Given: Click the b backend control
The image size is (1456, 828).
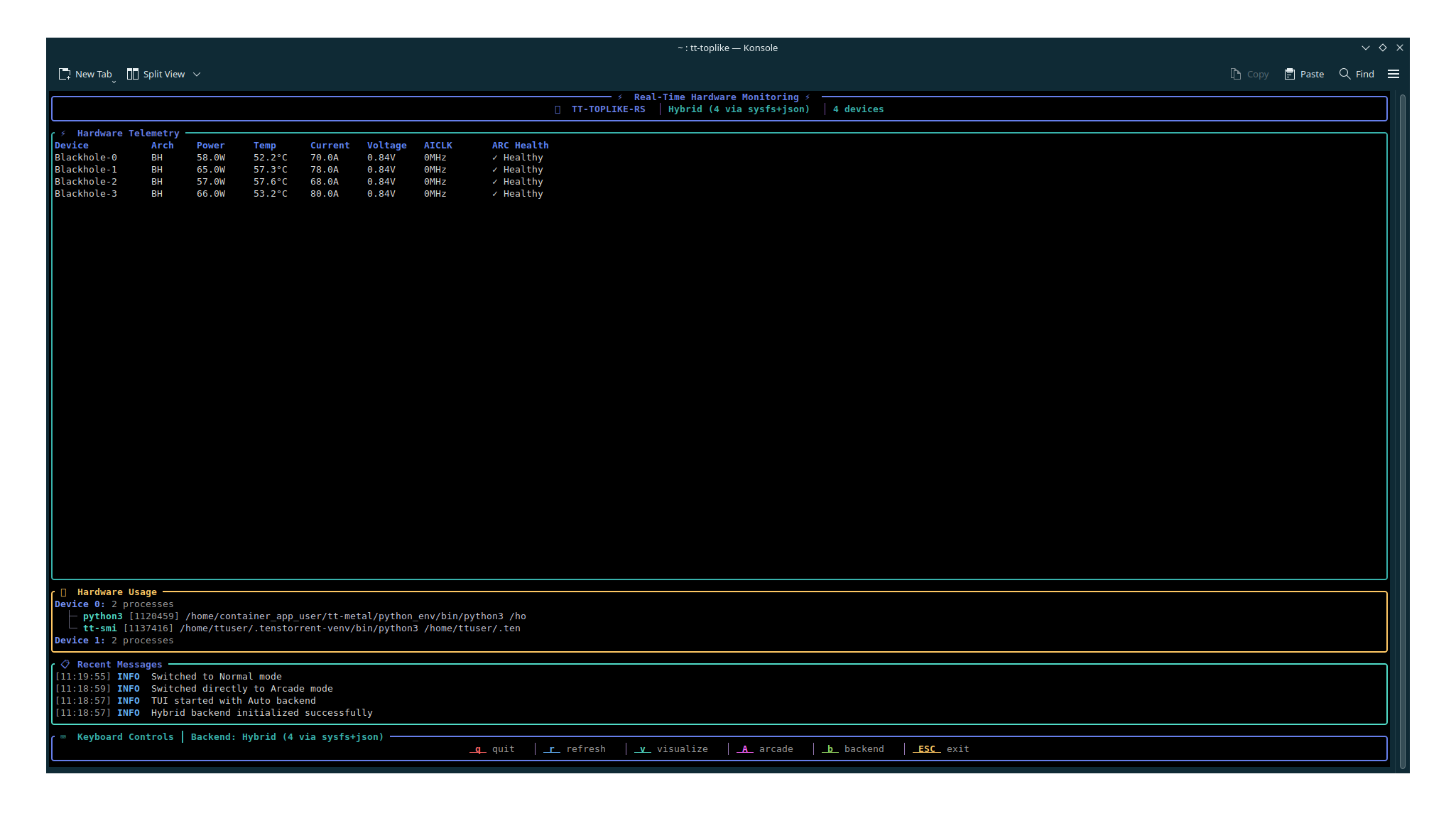Looking at the screenshot, I should [853, 749].
